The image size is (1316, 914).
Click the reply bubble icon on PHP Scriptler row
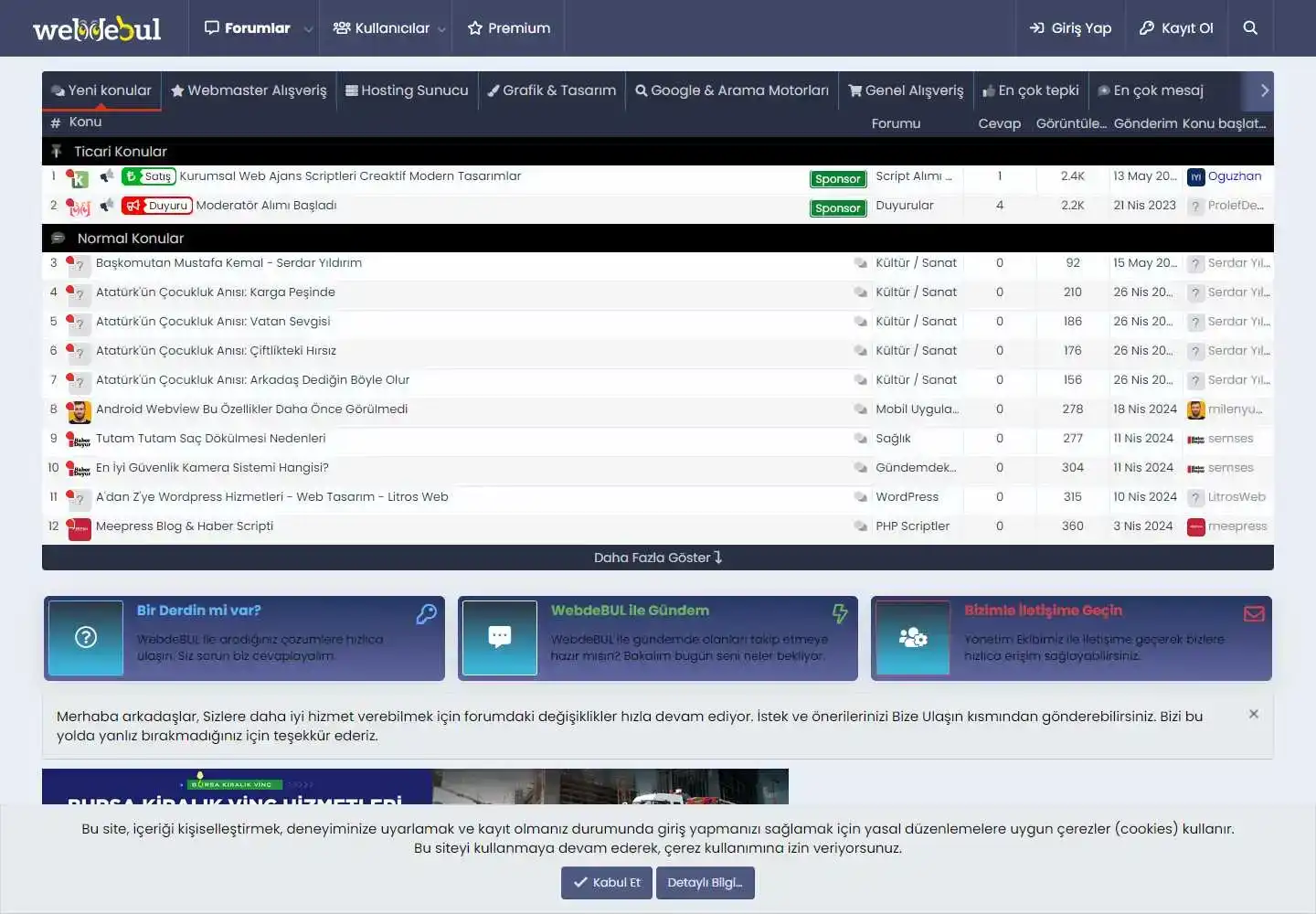[860, 526]
